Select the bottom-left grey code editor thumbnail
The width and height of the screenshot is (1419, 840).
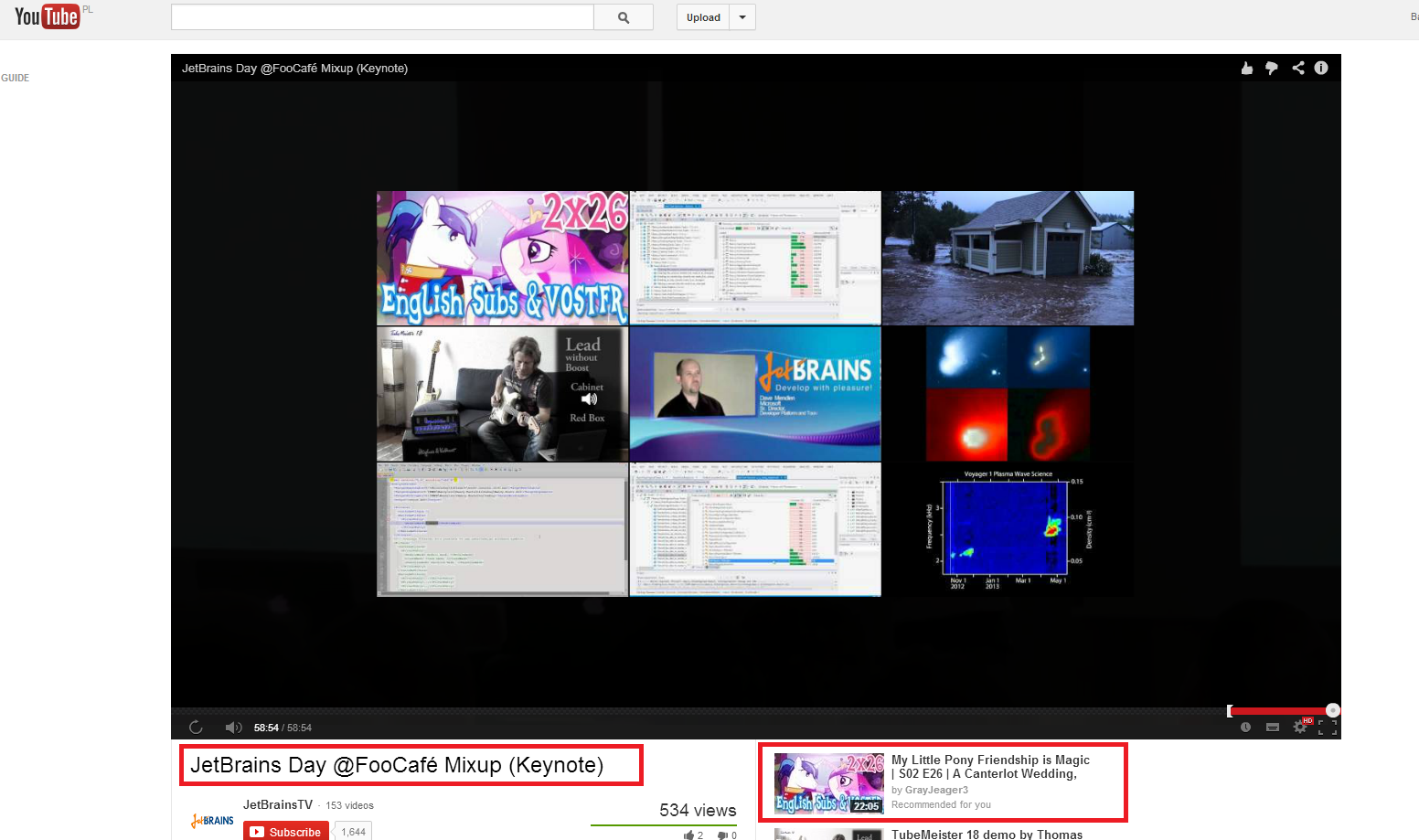pos(503,530)
